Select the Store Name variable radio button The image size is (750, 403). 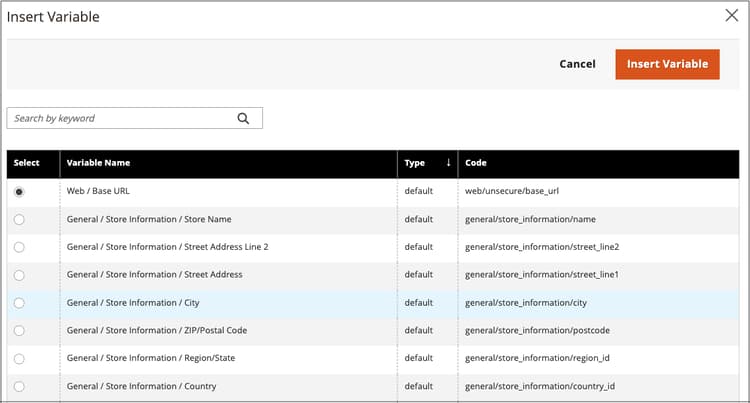point(19,219)
